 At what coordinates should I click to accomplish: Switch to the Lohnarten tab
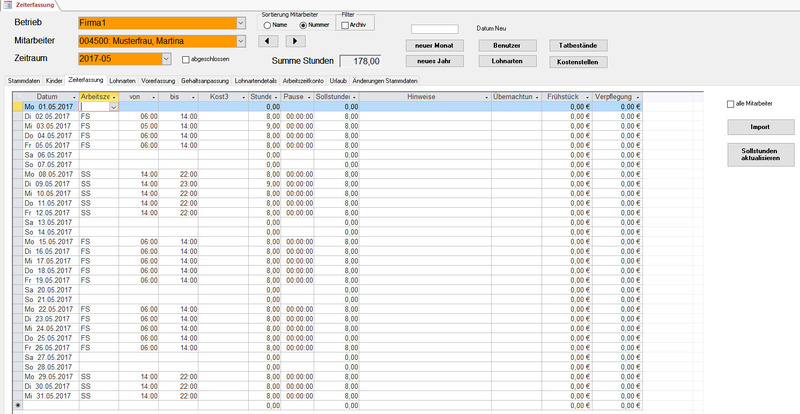[122, 81]
